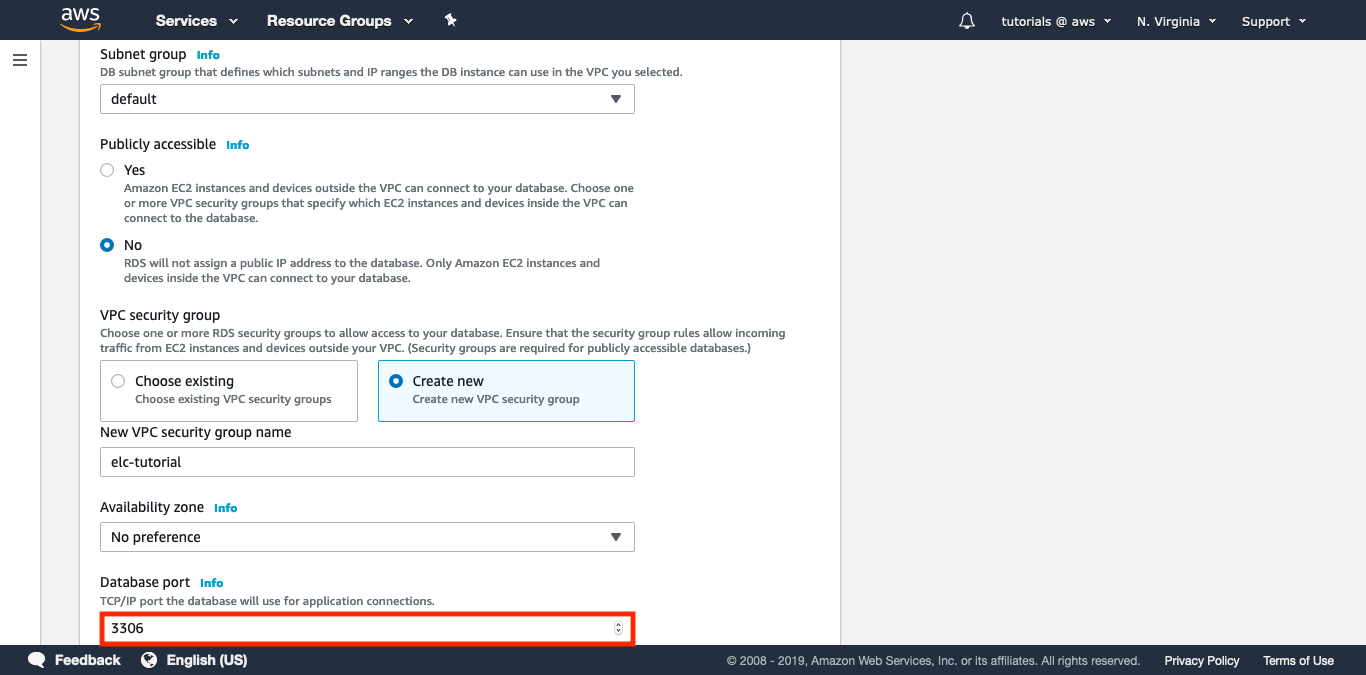Click the Feedback speech bubble icon
The height and width of the screenshot is (675, 1366).
pyautogui.click(x=37, y=660)
